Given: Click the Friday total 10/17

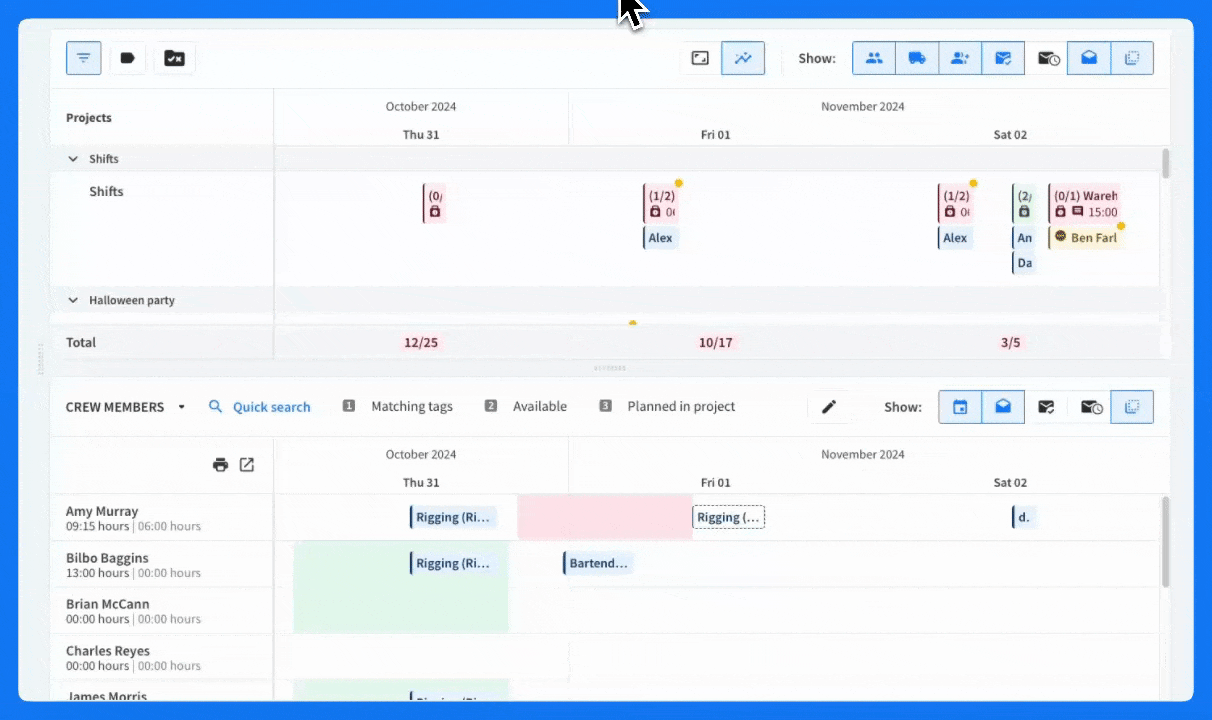Looking at the screenshot, I should pyautogui.click(x=716, y=343).
